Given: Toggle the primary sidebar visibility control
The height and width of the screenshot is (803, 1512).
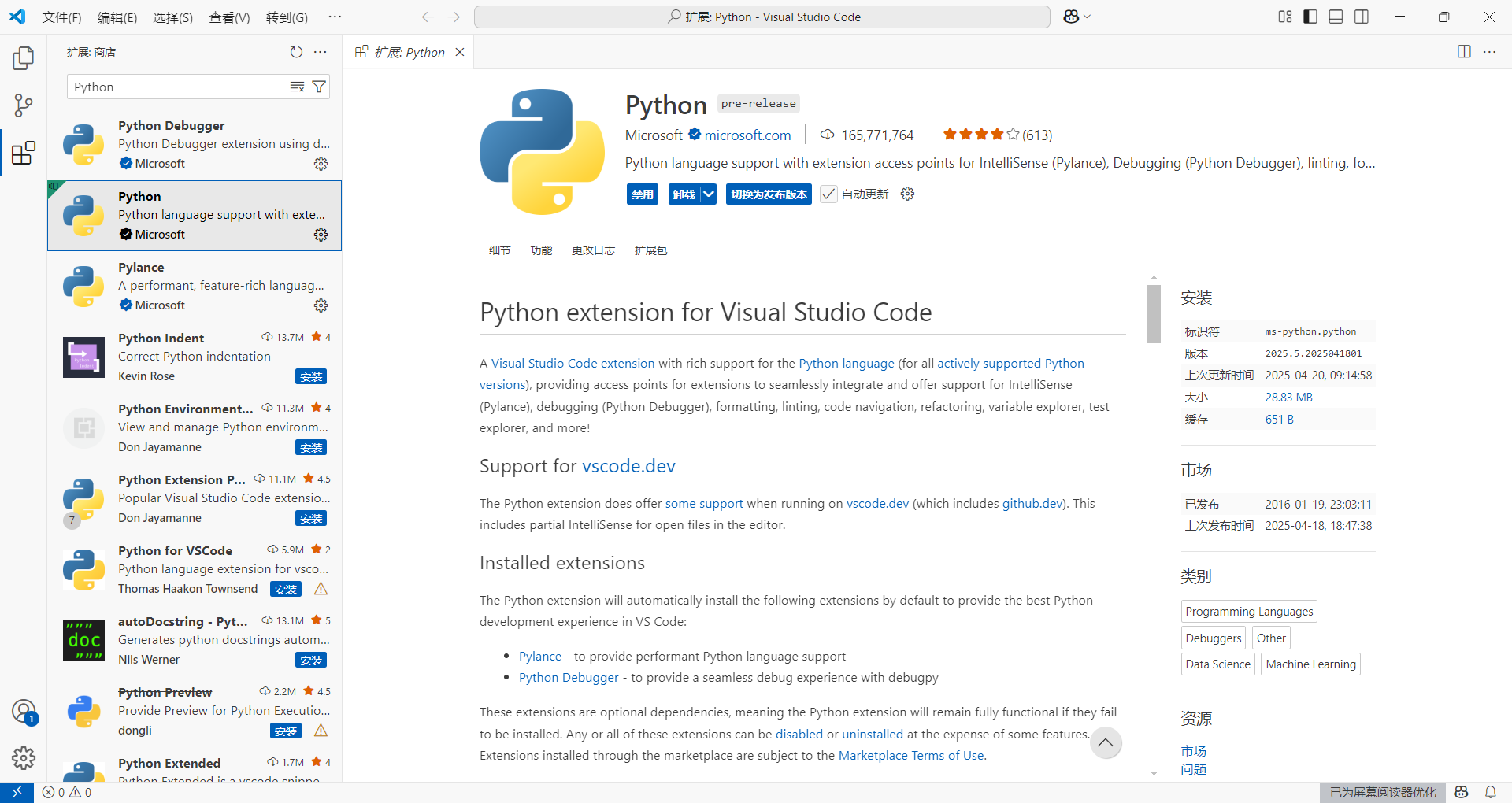Looking at the screenshot, I should (x=1309, y=16).
